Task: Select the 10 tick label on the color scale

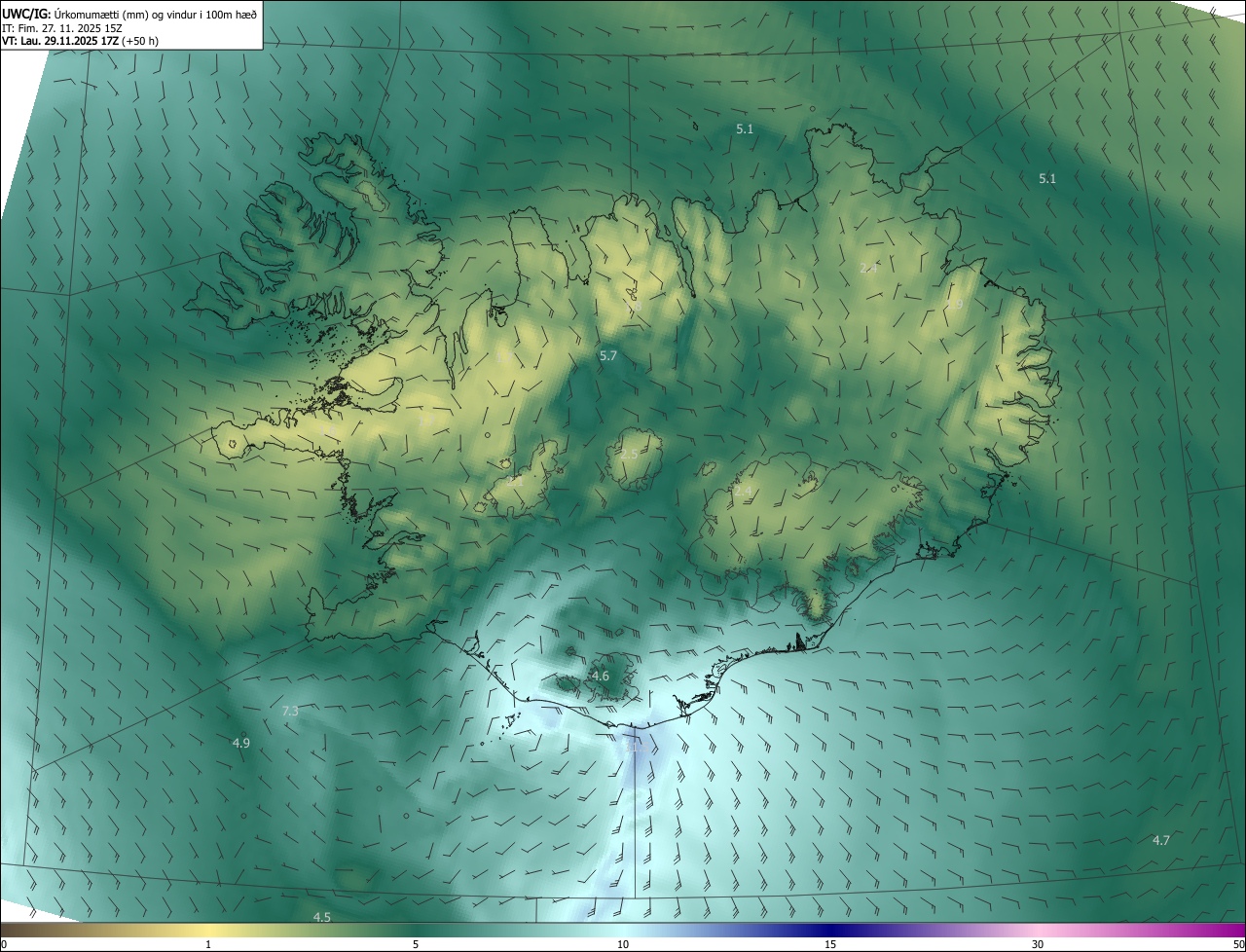Action: [x=623, y=944]
